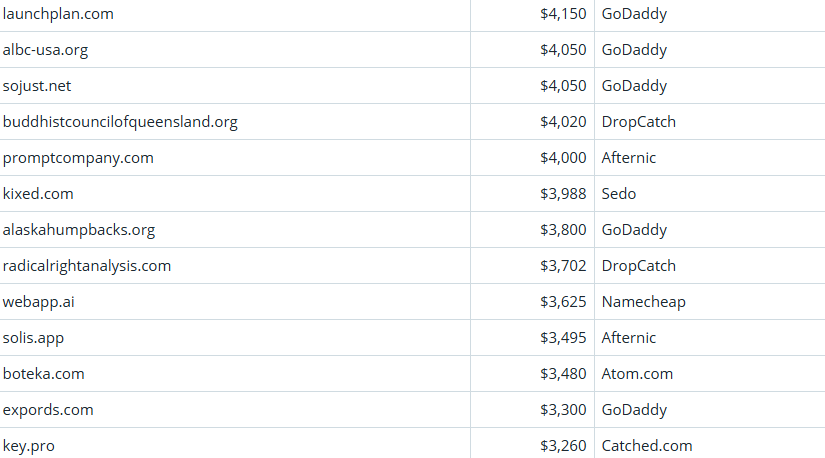Open the boteka.com domain entry
Viewport: 825px width, 458px height.
click(x=44, y=374)
